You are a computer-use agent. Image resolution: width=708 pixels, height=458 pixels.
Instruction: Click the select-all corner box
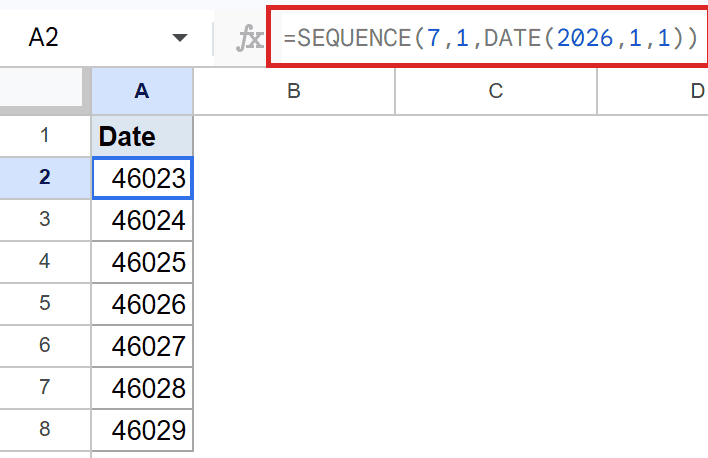[x=41, y=88]
